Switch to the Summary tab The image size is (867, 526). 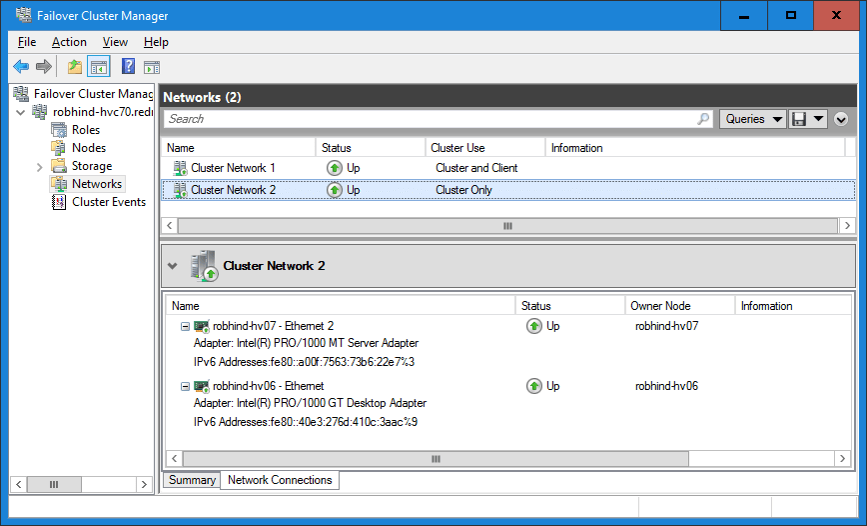pyautogui.click(x=192, y=480)
